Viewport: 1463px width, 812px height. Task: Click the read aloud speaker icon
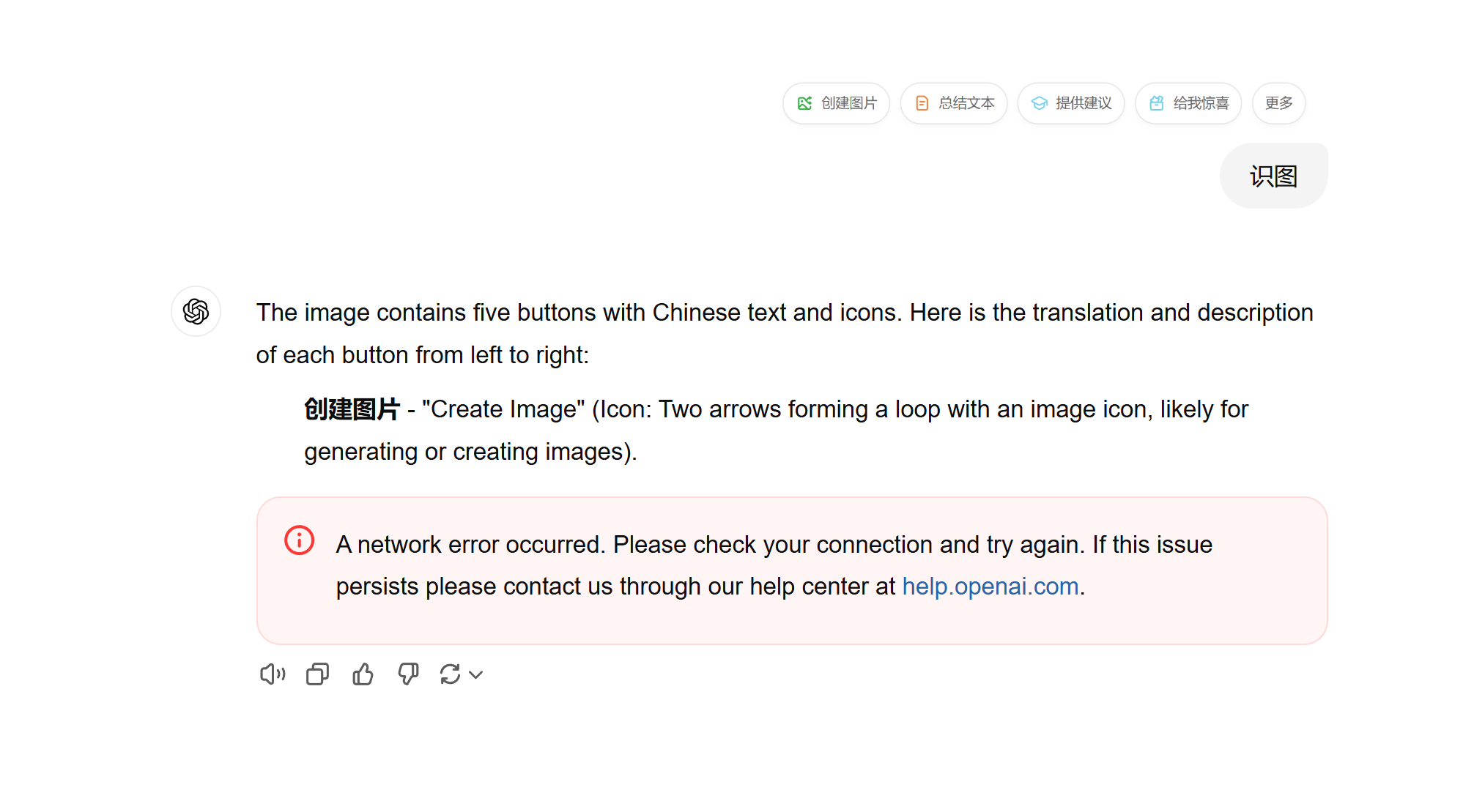coord(273,674)
